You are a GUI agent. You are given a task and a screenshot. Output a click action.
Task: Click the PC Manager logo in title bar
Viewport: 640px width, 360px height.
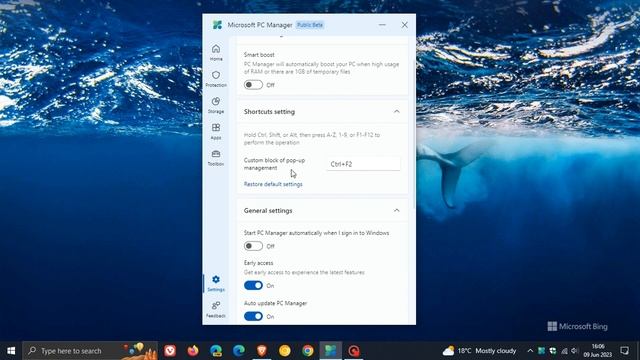(x=217, y=25)
